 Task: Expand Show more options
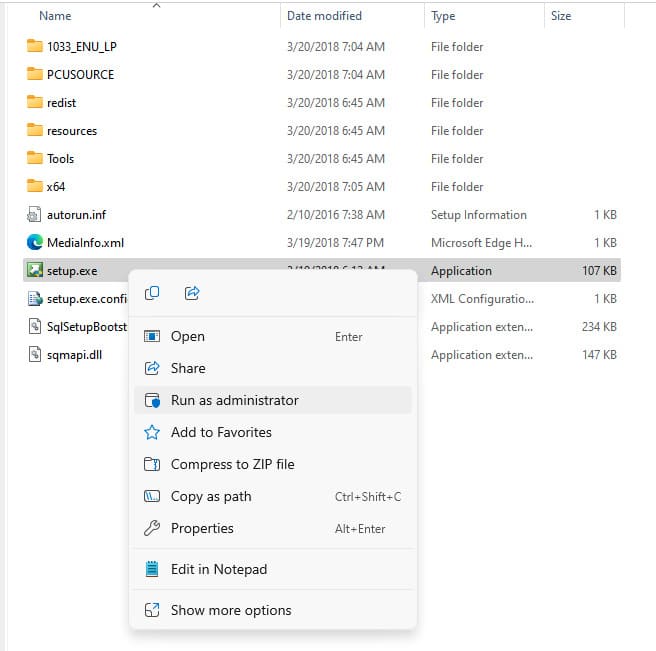click(231, 610)
